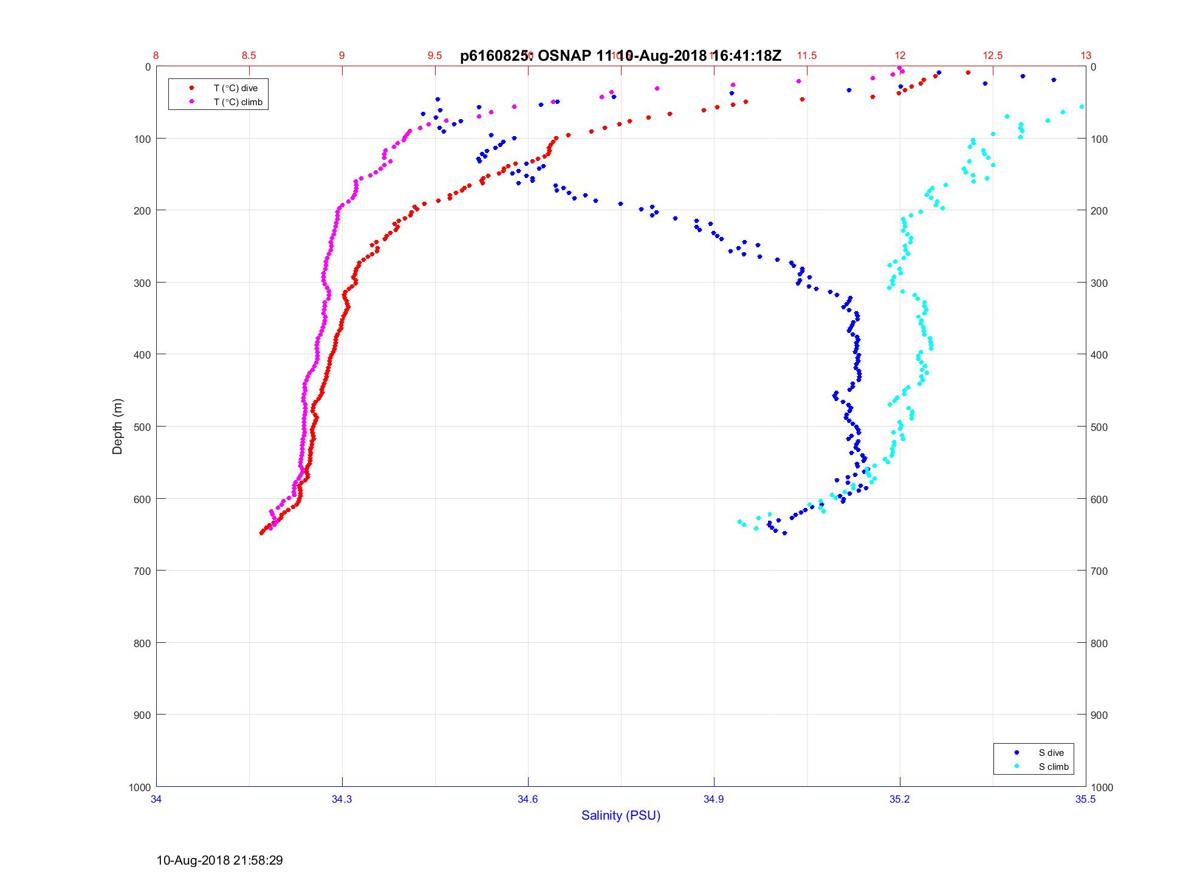Click the '10-Aug-2018 21:58:29' timestamp

click(x=220, y=860)
